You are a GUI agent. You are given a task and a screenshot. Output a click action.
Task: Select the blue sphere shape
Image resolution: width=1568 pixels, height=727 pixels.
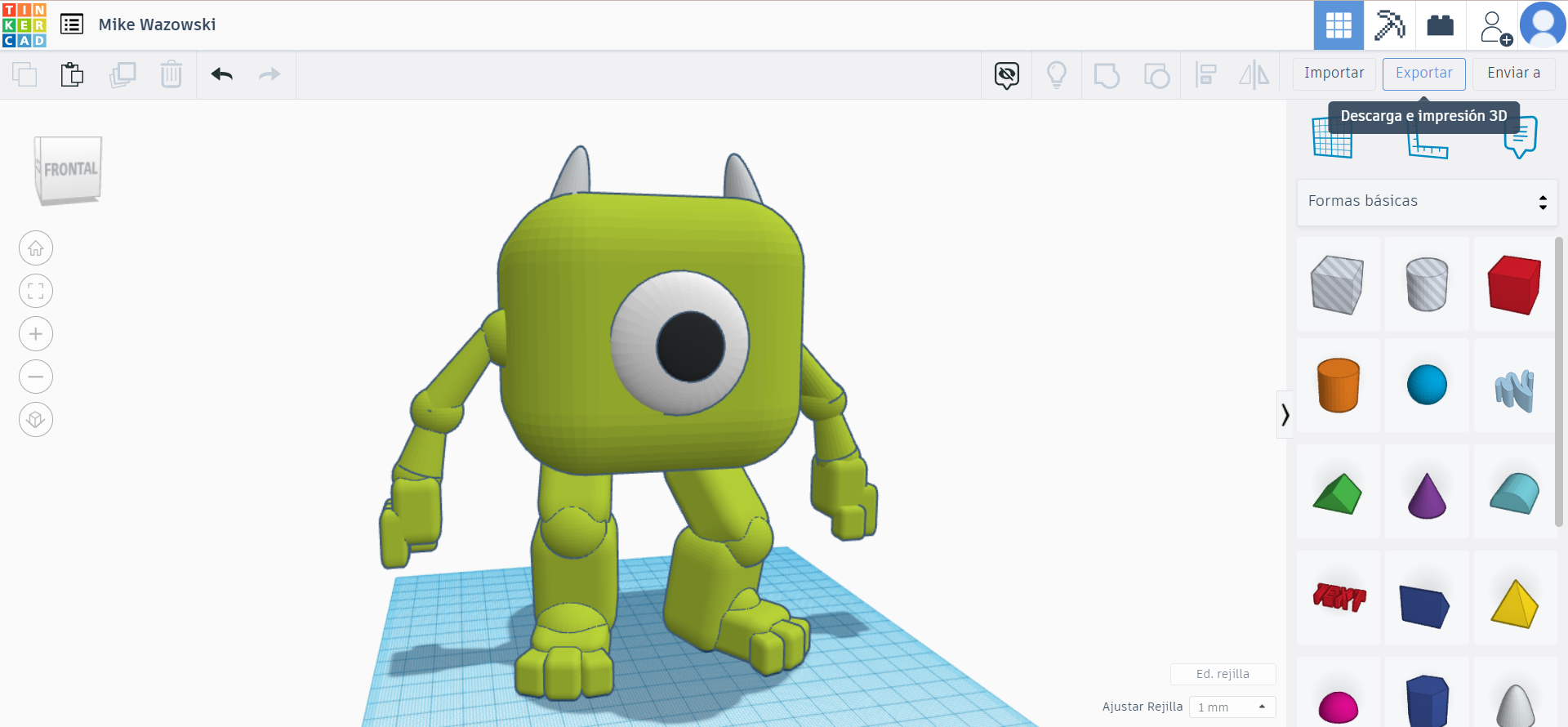(x=1427, y=386)
